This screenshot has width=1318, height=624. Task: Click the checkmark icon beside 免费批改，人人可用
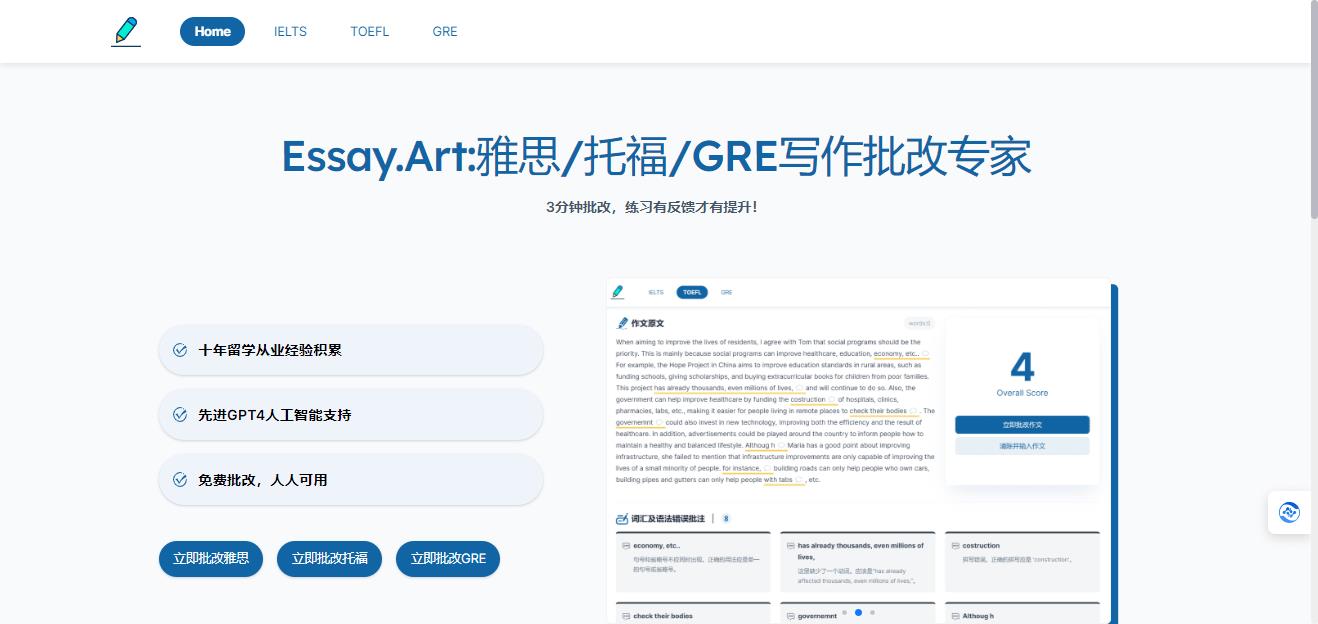click(180, 480)
